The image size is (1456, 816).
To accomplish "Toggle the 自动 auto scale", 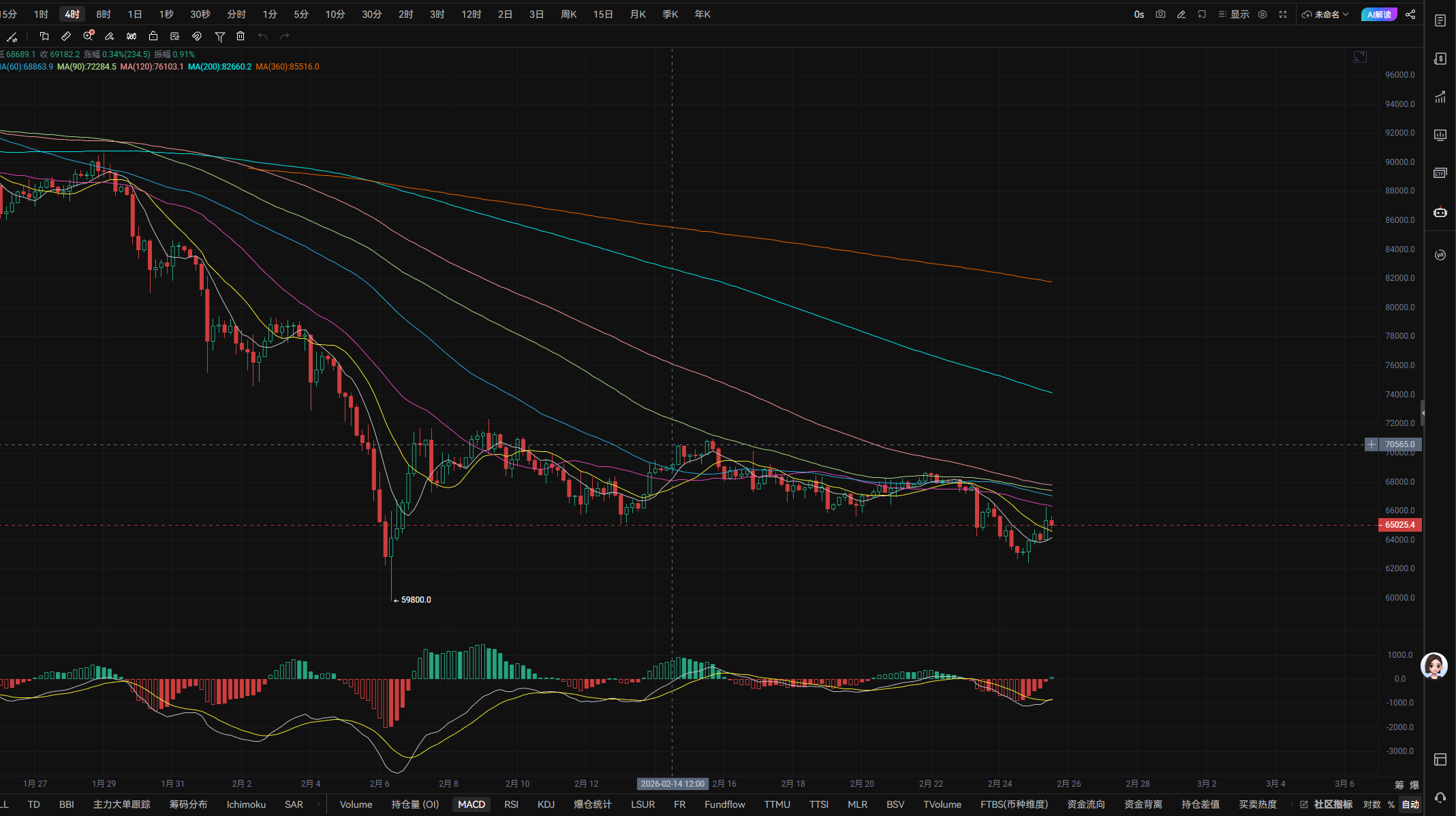I will click(1410, 804).
